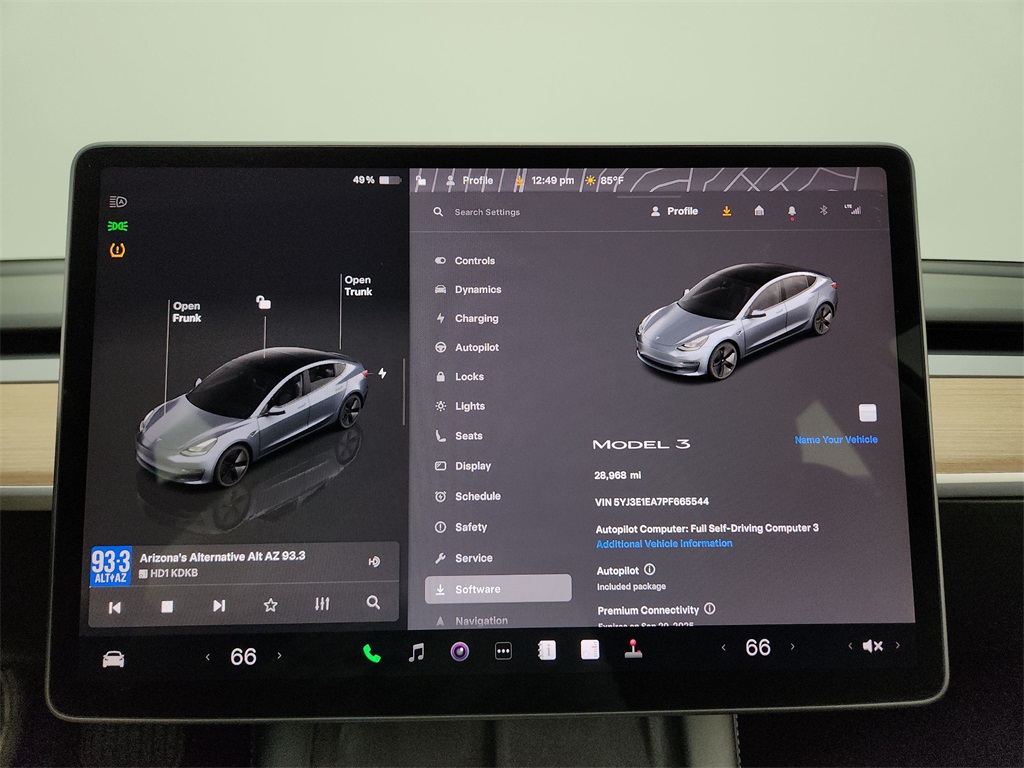
Task: Open the camera app icon
Action: pyautogui.click(x=460, y=651)
